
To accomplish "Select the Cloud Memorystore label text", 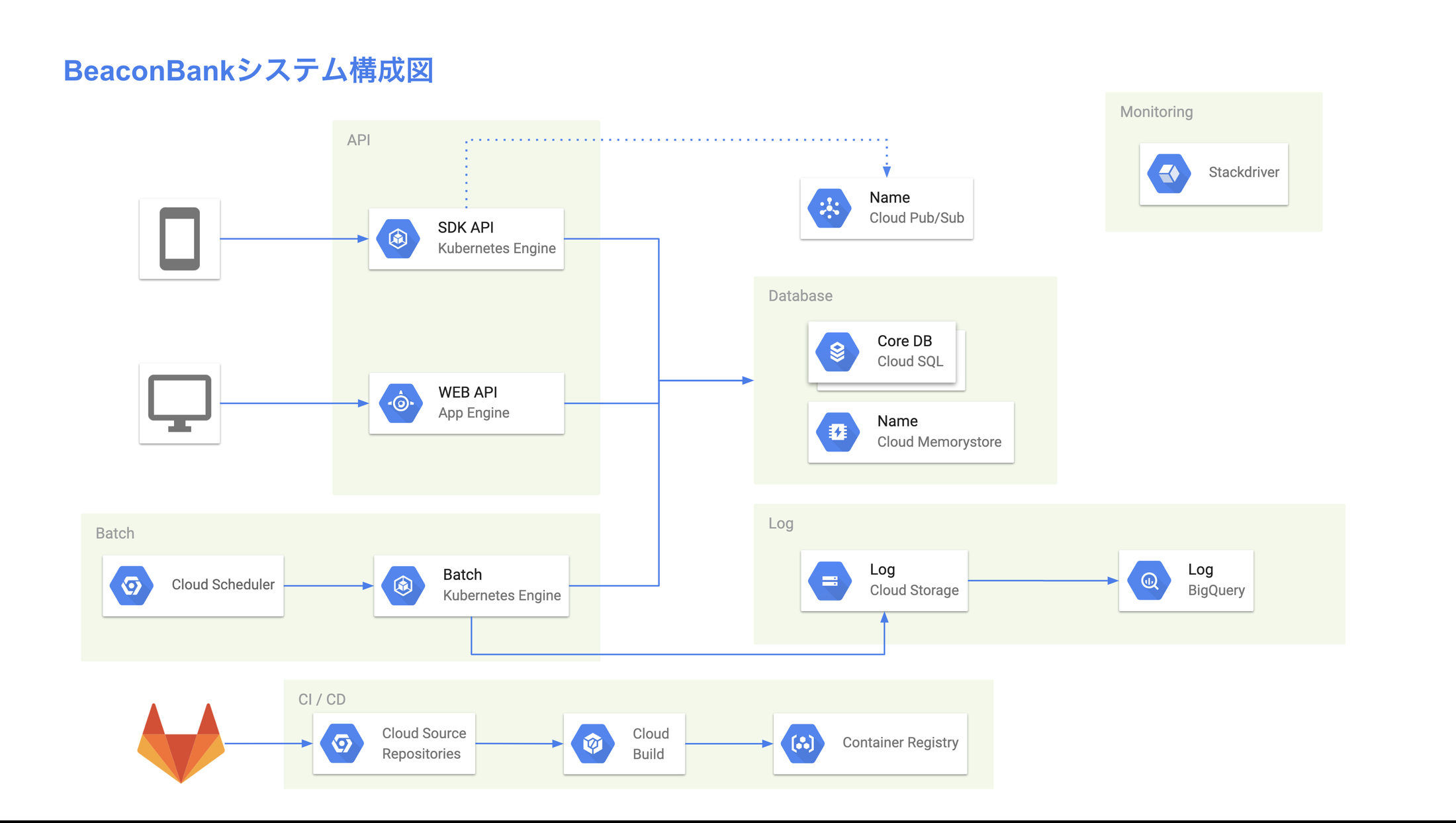I will coord(939,442).
